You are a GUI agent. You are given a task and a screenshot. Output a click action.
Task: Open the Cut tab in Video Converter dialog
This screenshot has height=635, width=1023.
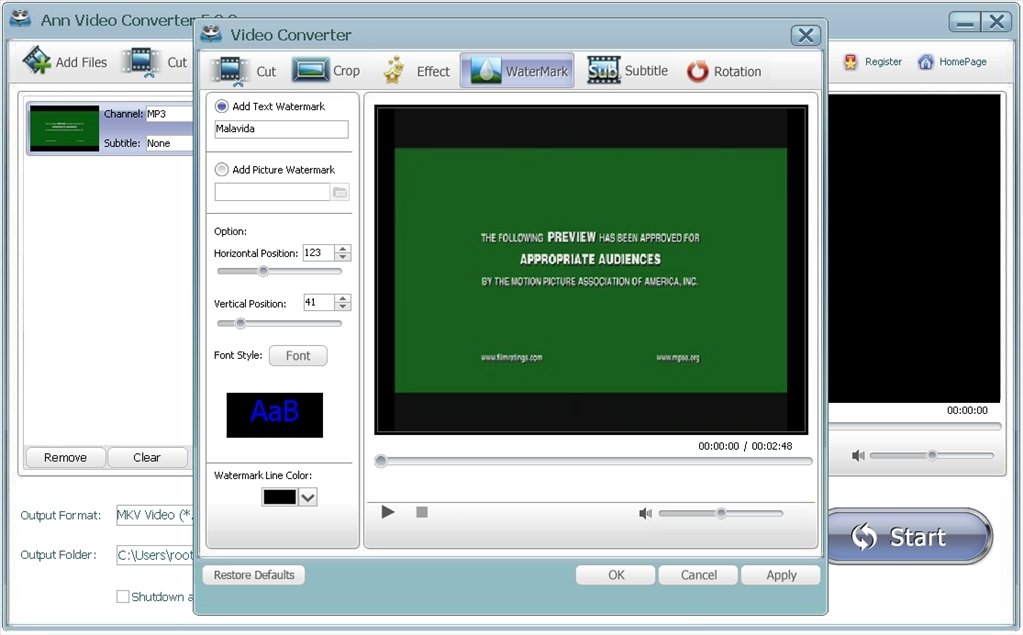tap(243, 70)
